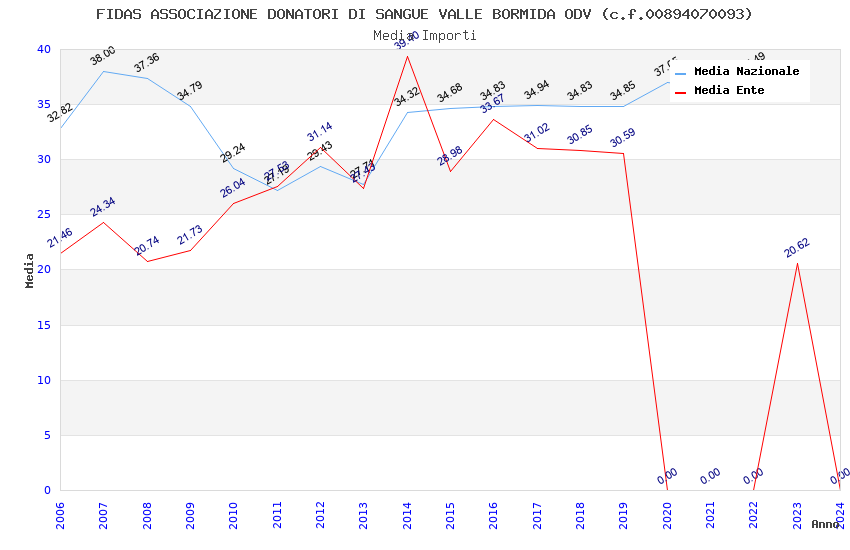This screenshot has width=850, height=550.
Task: Click the red line peak at 2023
Action: point(797,263)
